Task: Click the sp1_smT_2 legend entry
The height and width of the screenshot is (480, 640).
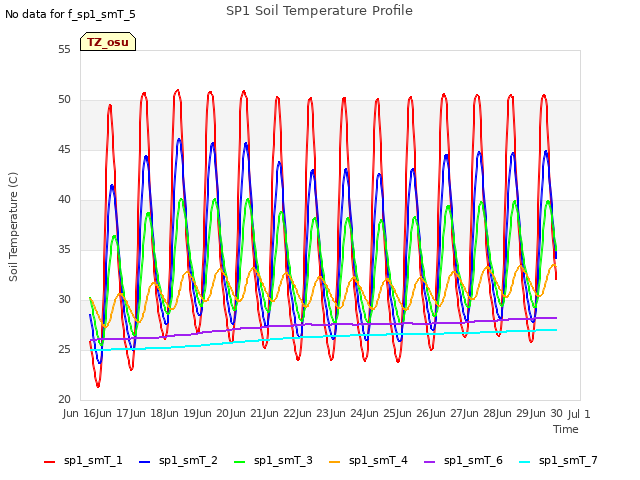Action: click(x=178, y=461)
